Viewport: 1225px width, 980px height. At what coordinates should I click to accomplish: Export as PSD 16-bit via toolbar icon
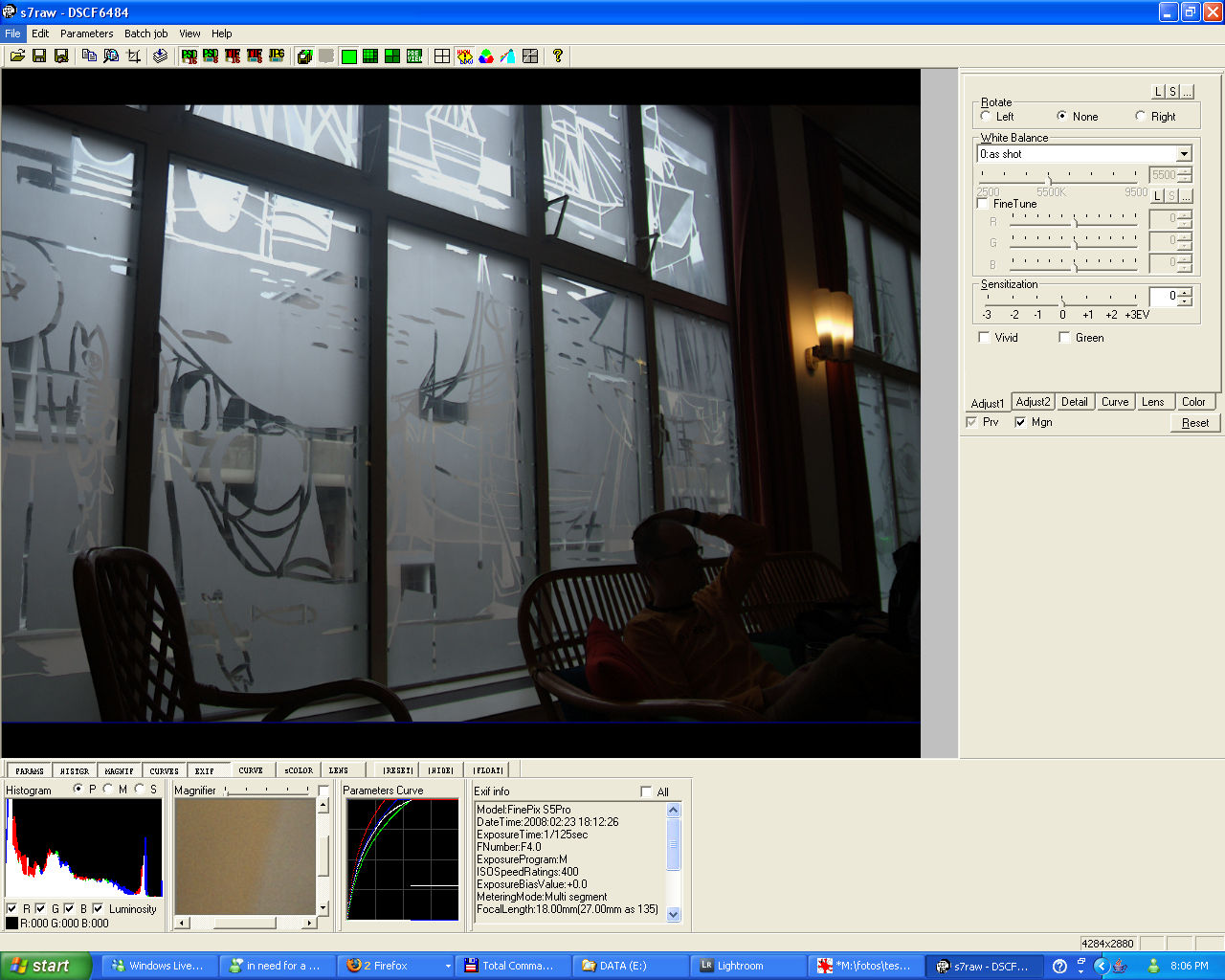pos(189,56)
